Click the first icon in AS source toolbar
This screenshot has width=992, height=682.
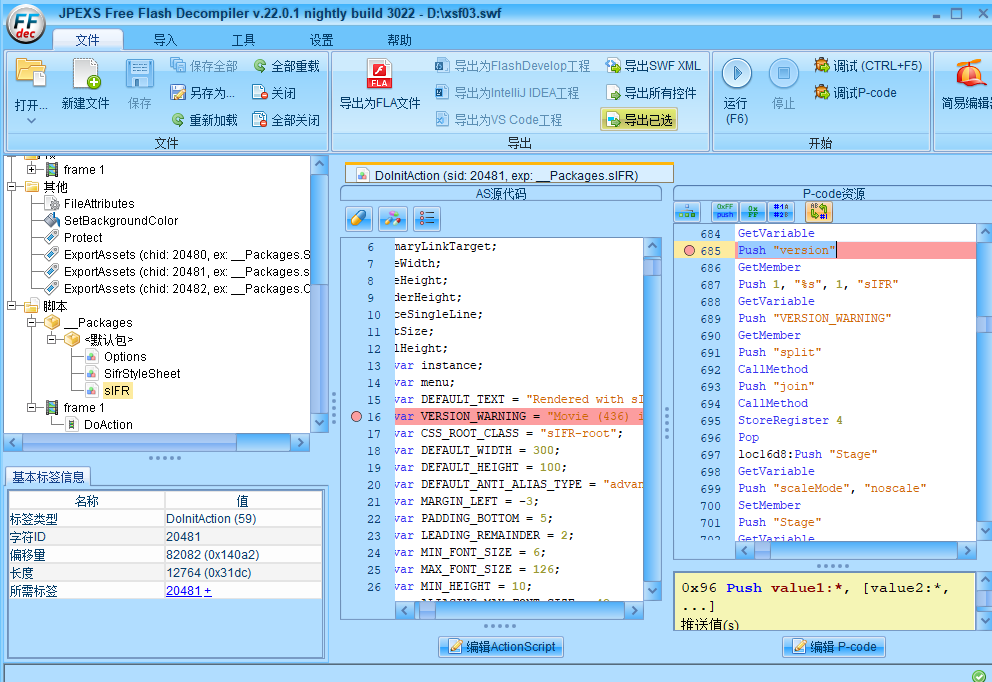coord(359,218)
